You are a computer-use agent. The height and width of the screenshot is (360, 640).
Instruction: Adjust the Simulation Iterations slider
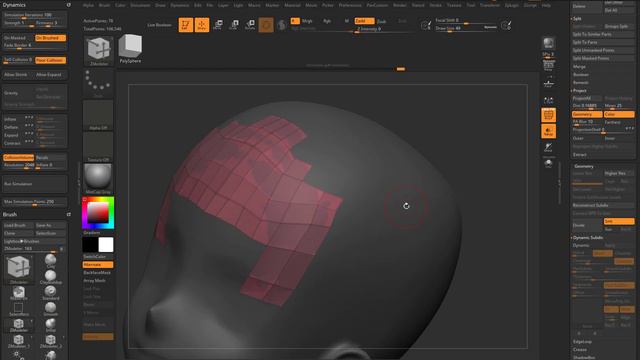(x=34, y=16)
